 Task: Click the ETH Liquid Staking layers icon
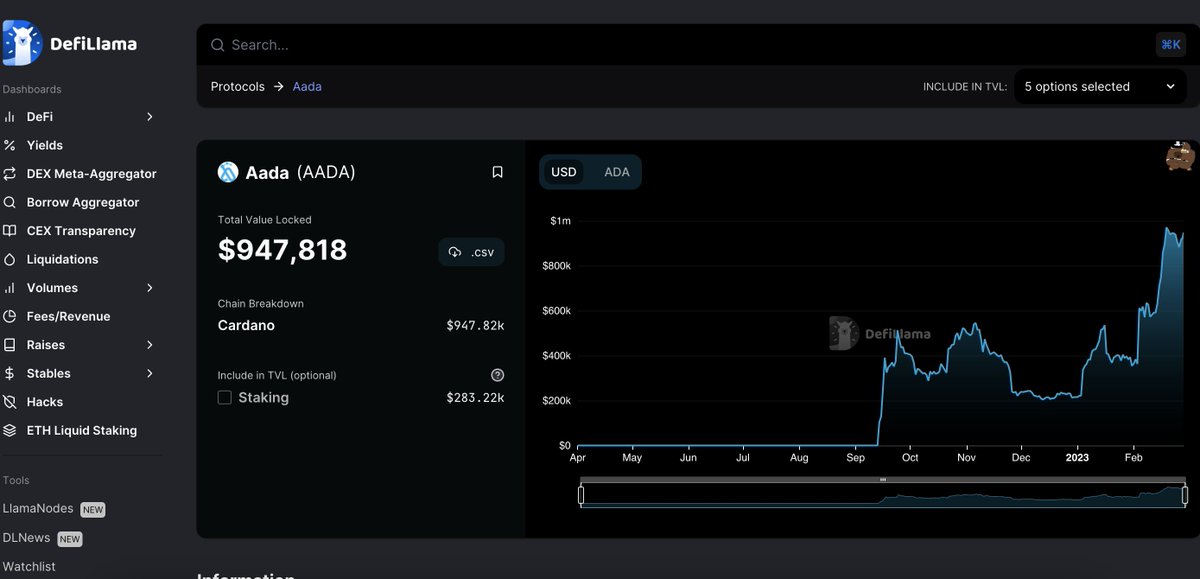9,430
